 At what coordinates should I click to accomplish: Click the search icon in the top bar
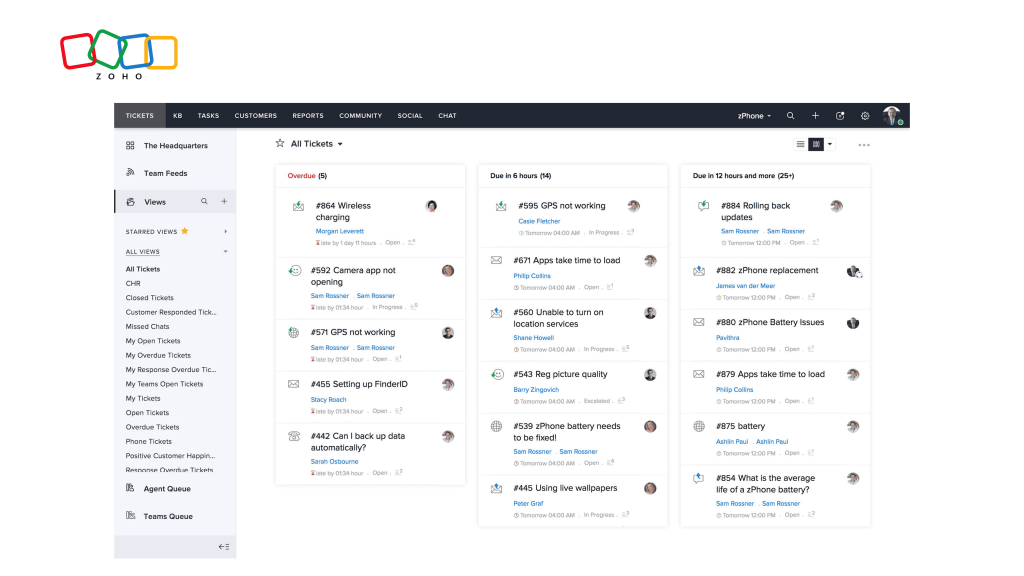coord(790,115)
